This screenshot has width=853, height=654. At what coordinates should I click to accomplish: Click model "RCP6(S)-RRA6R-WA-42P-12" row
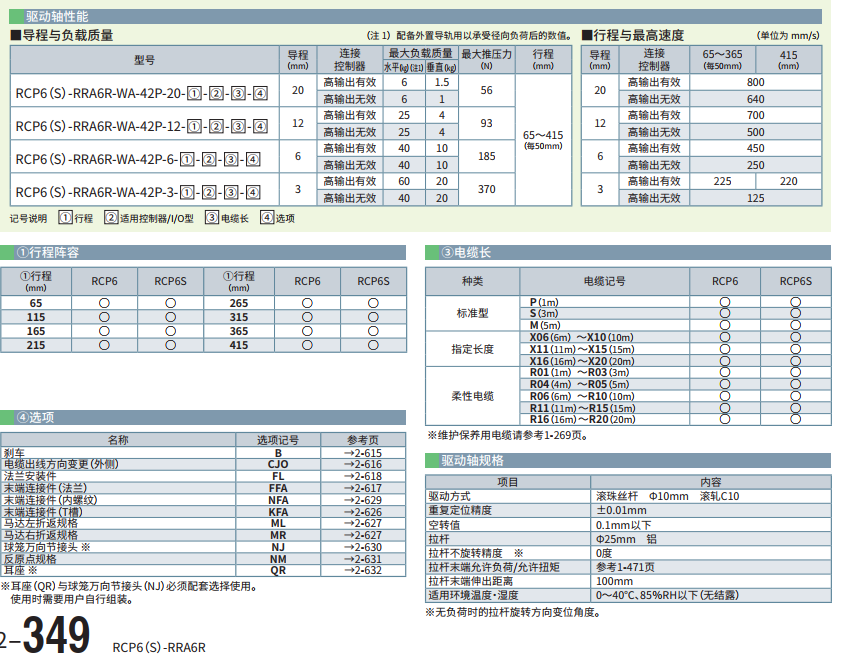tap(141, 126)
